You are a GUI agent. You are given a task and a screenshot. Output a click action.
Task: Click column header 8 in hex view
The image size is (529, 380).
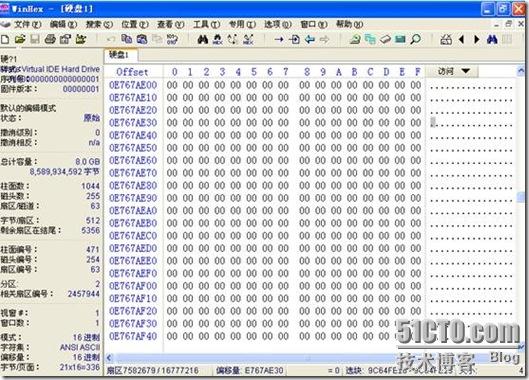tap(306, 72)
